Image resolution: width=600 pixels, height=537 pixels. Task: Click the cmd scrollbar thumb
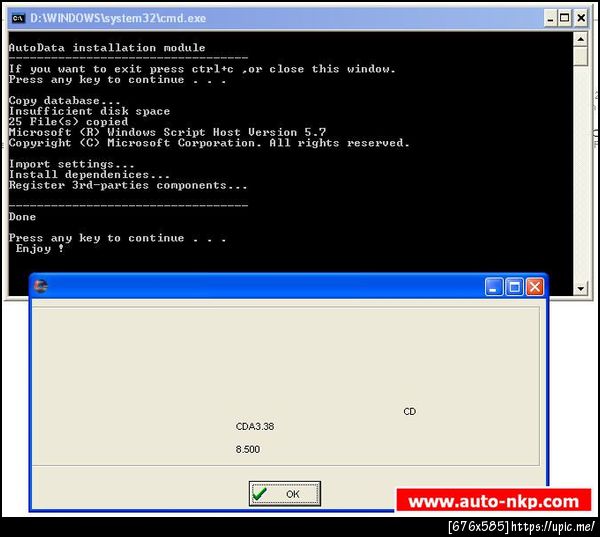click(x=580, y=56)
